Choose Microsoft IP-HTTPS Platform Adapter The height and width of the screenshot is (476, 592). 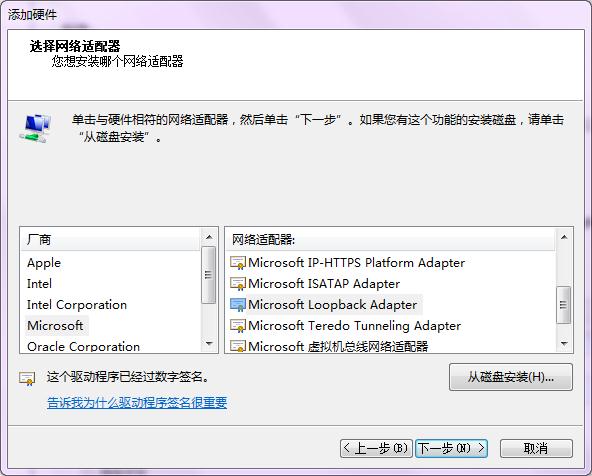coord(356,263)
